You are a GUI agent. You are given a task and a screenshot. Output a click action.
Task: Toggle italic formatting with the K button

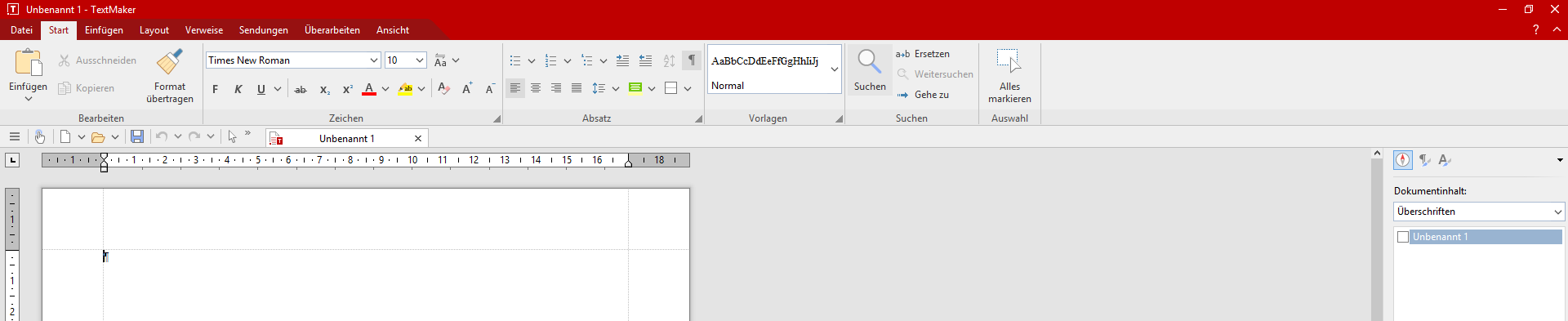(x=238, y=89)
